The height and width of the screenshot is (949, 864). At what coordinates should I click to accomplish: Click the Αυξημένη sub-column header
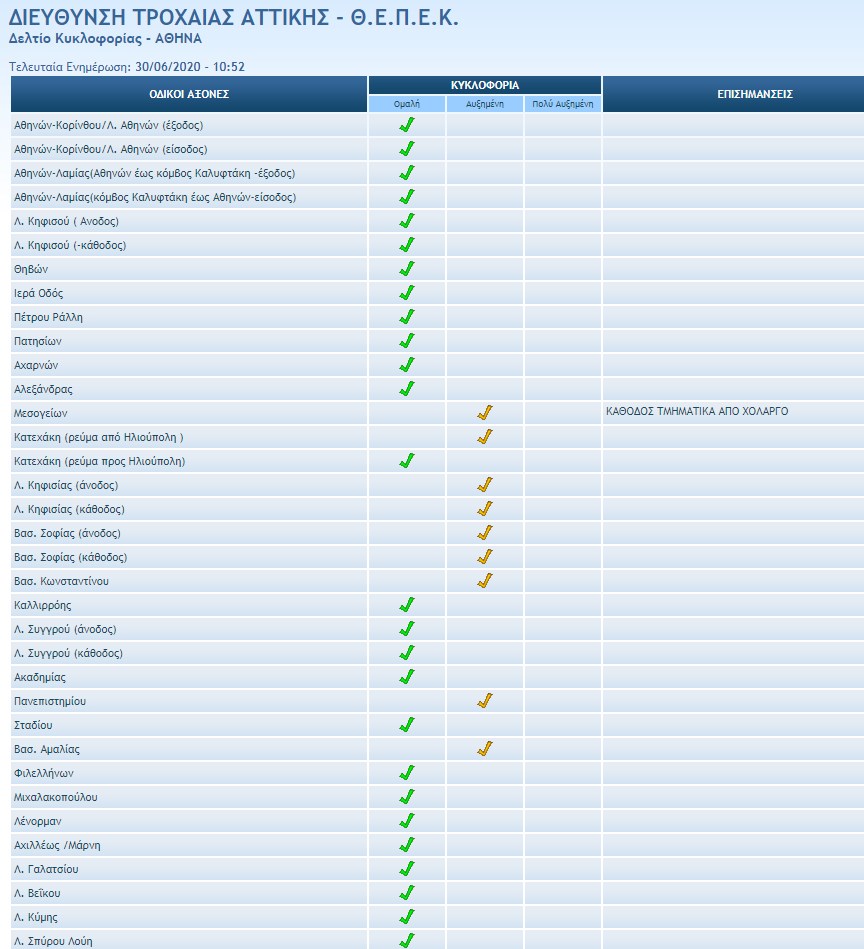485,104
